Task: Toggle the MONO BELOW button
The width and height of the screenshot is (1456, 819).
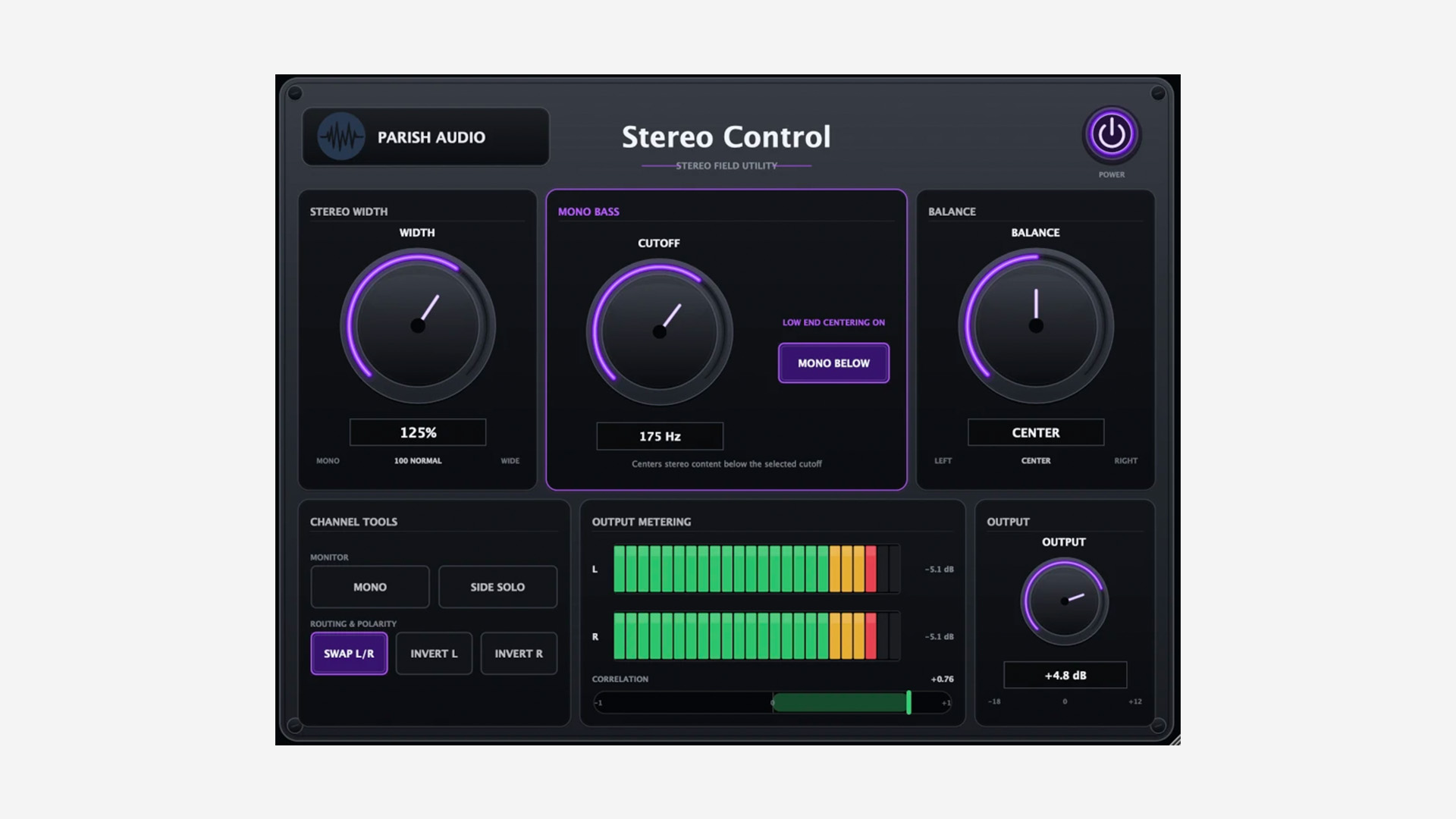Action: [x=833, y=363]
